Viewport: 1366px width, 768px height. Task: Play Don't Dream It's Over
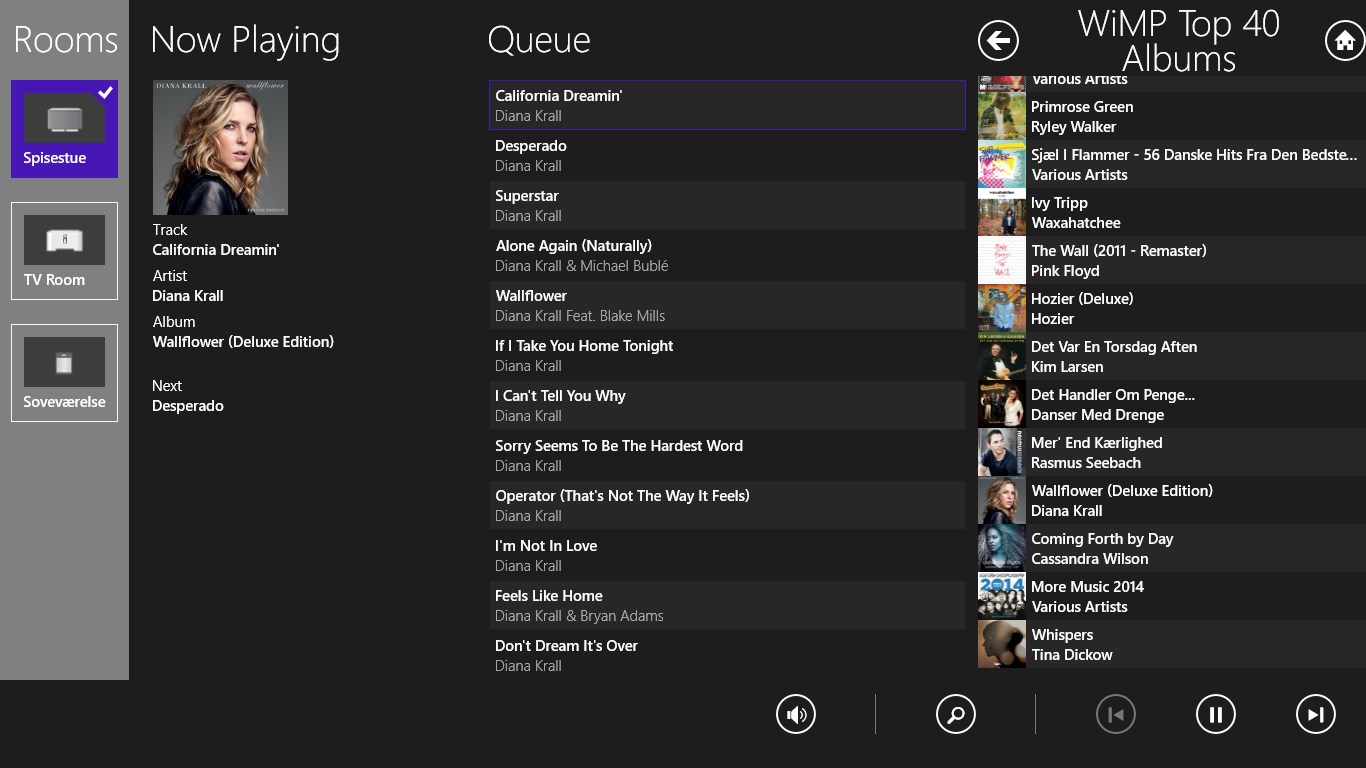(727, 655)
